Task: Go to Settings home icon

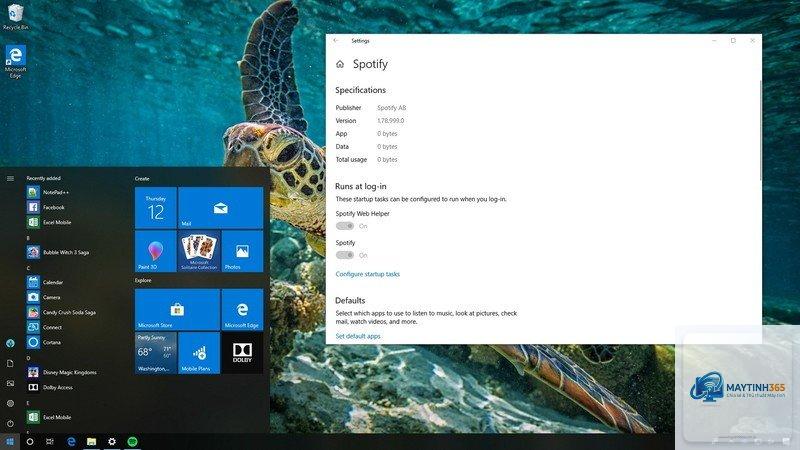Action: 340,64
